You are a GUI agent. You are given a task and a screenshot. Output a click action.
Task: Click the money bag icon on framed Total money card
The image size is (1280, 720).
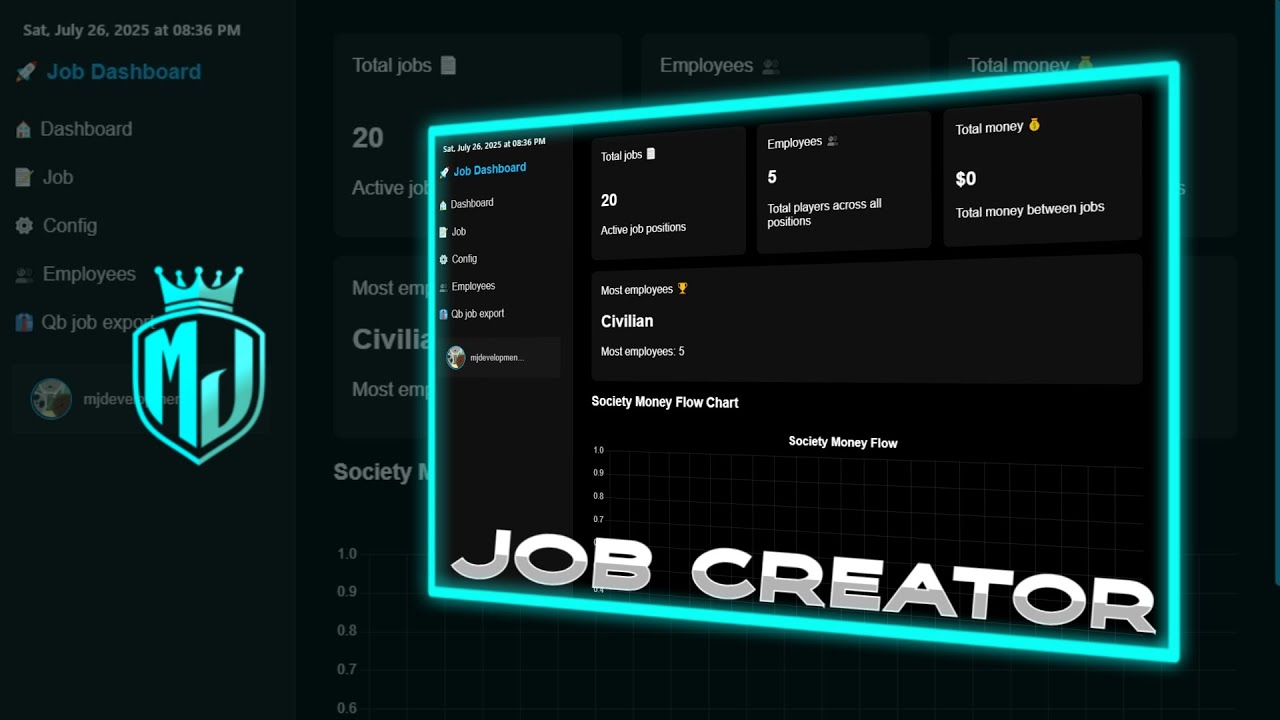point(1034,125)
